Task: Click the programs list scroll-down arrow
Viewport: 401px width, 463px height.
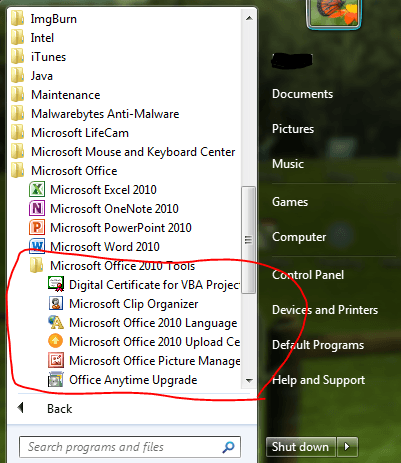Action: click(249, 380)
